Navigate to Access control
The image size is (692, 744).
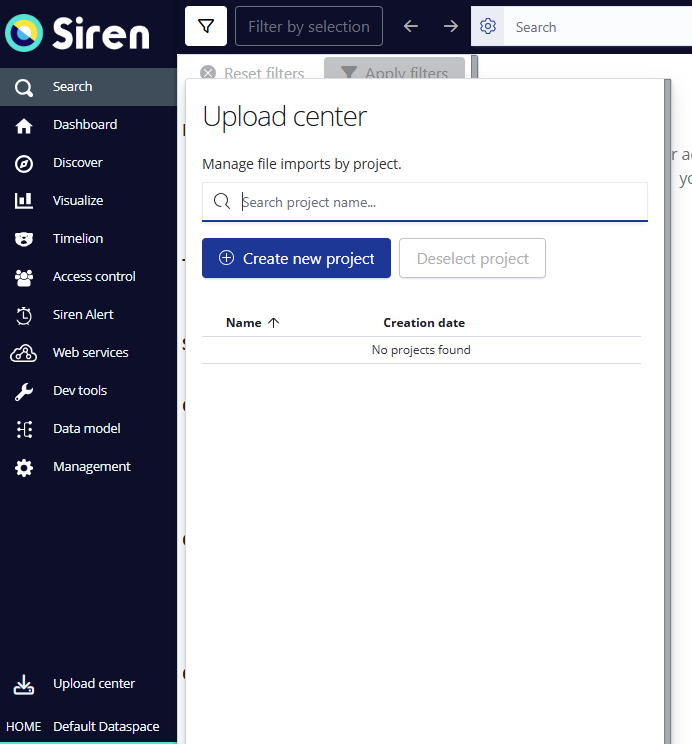pyautogui.click(x=94, y=277)
